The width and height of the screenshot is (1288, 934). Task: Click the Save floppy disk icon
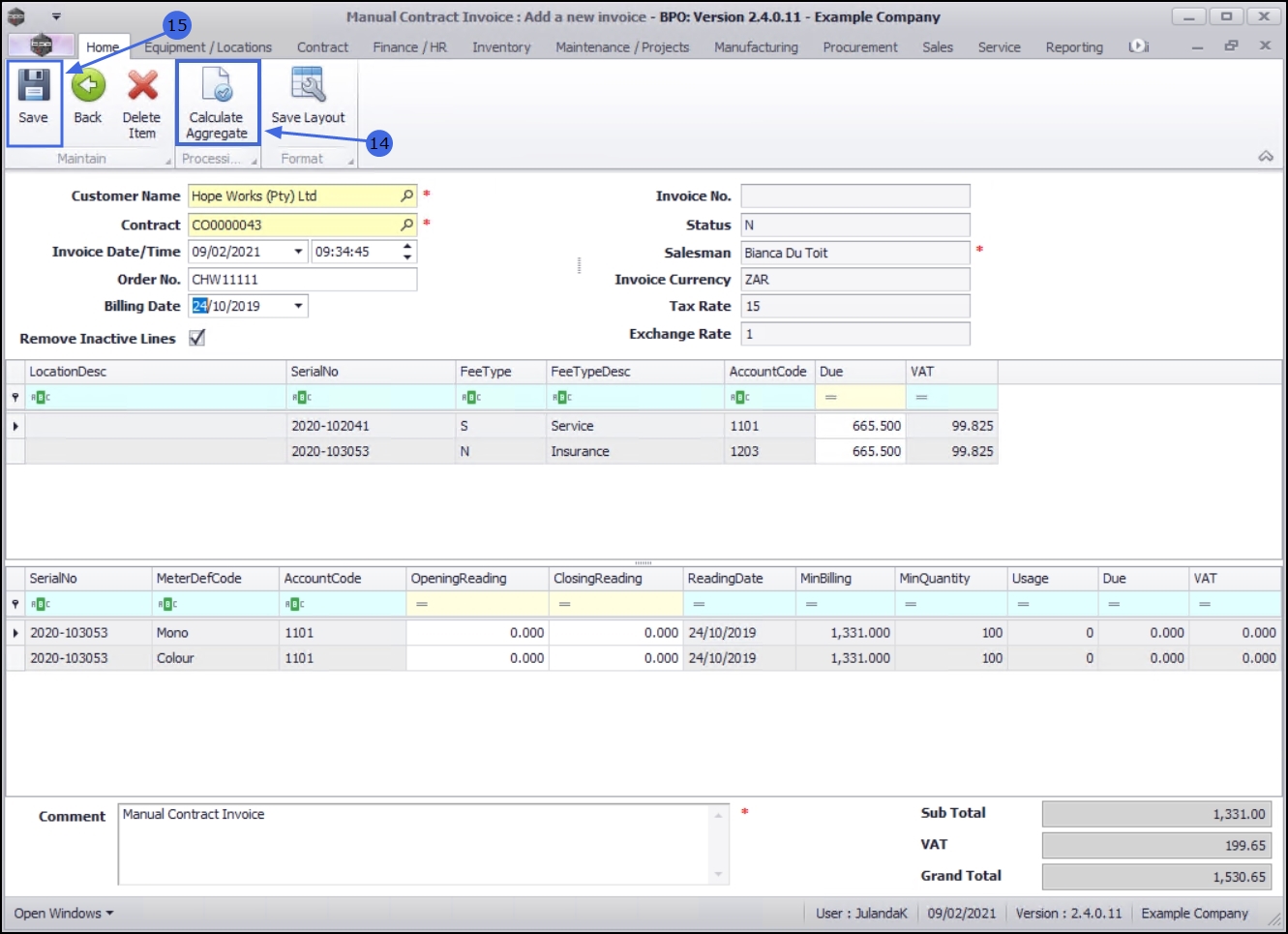[x=34, y=86]
